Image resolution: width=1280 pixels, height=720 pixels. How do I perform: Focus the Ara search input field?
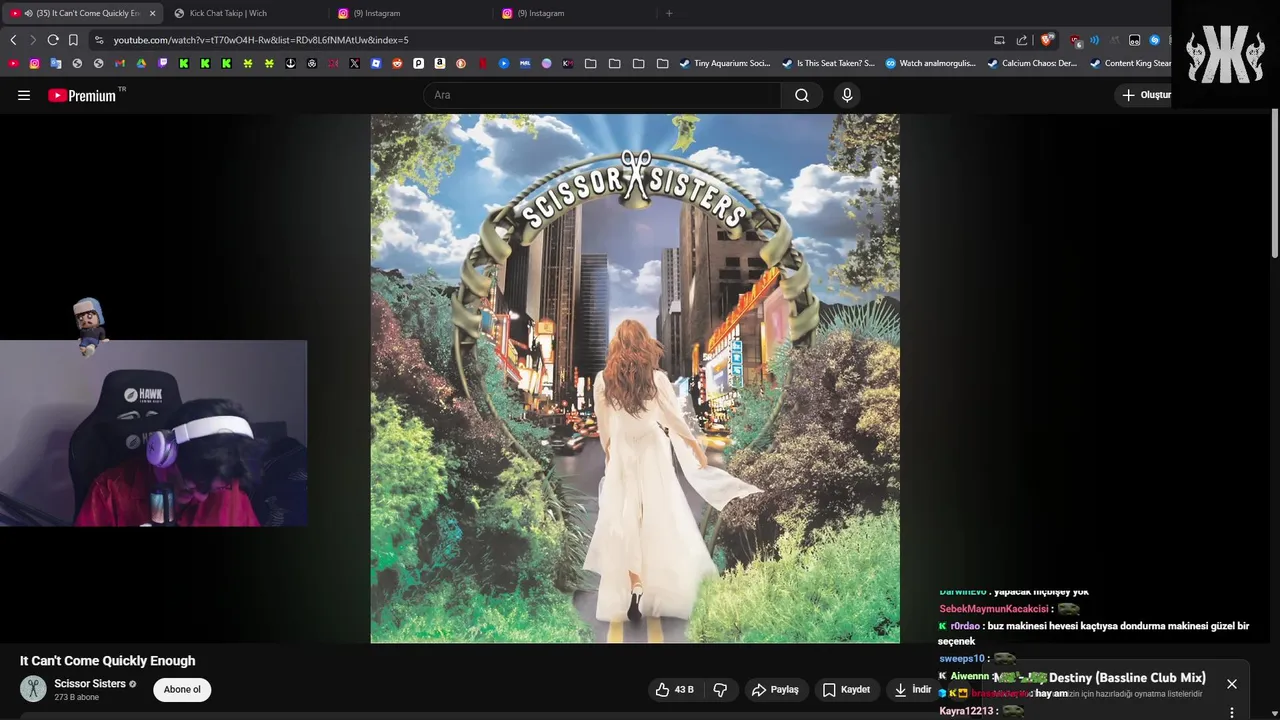[x=602, y=95]
